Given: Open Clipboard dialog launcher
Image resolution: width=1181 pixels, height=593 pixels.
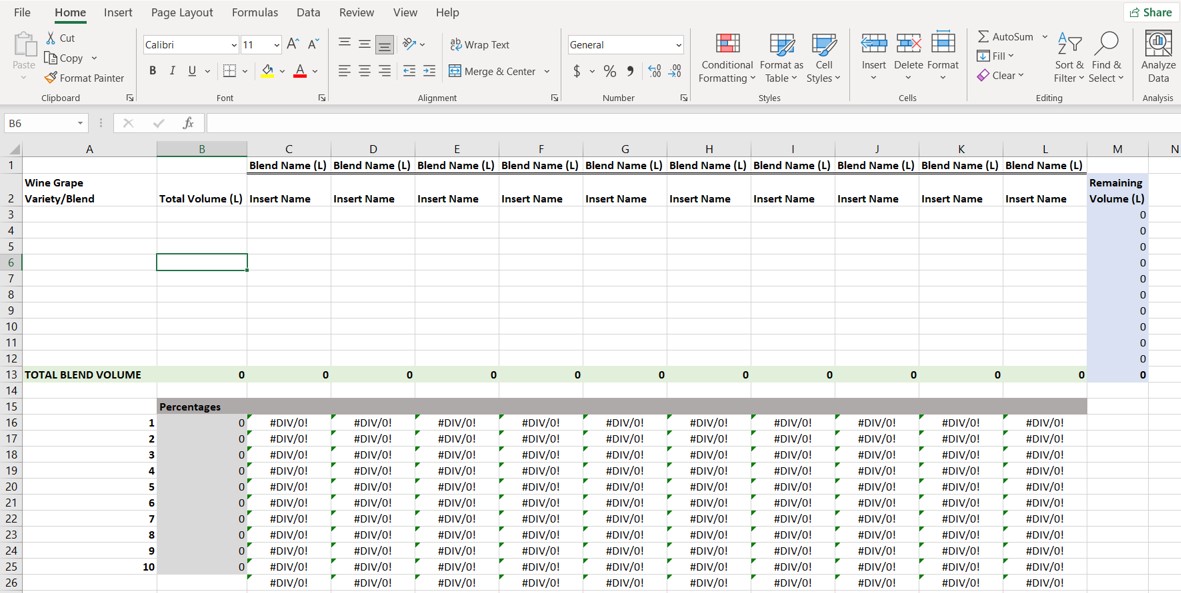Looking at the screenshot, I should pos(130,98).
